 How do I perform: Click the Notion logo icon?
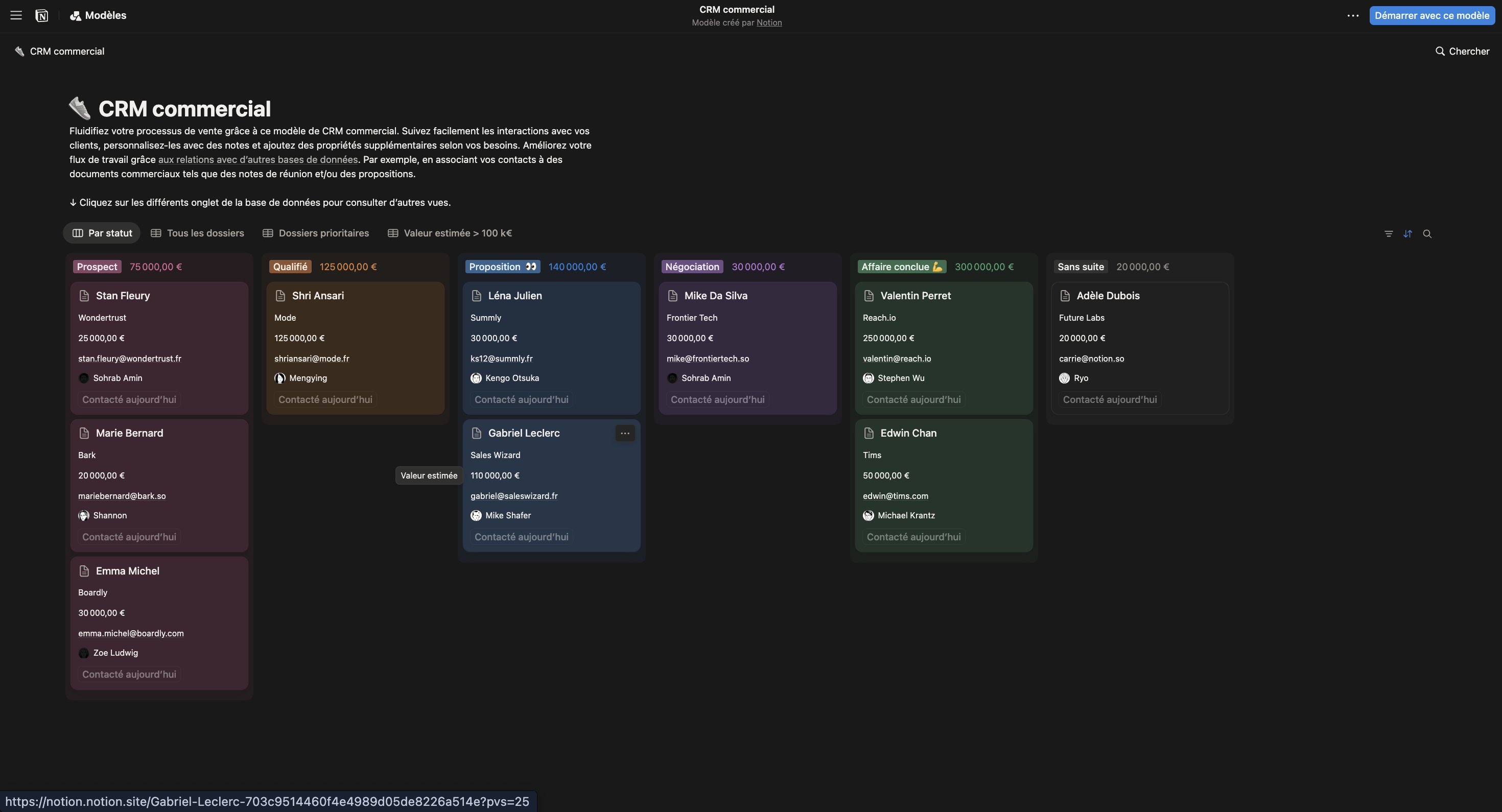click(42, 16)
